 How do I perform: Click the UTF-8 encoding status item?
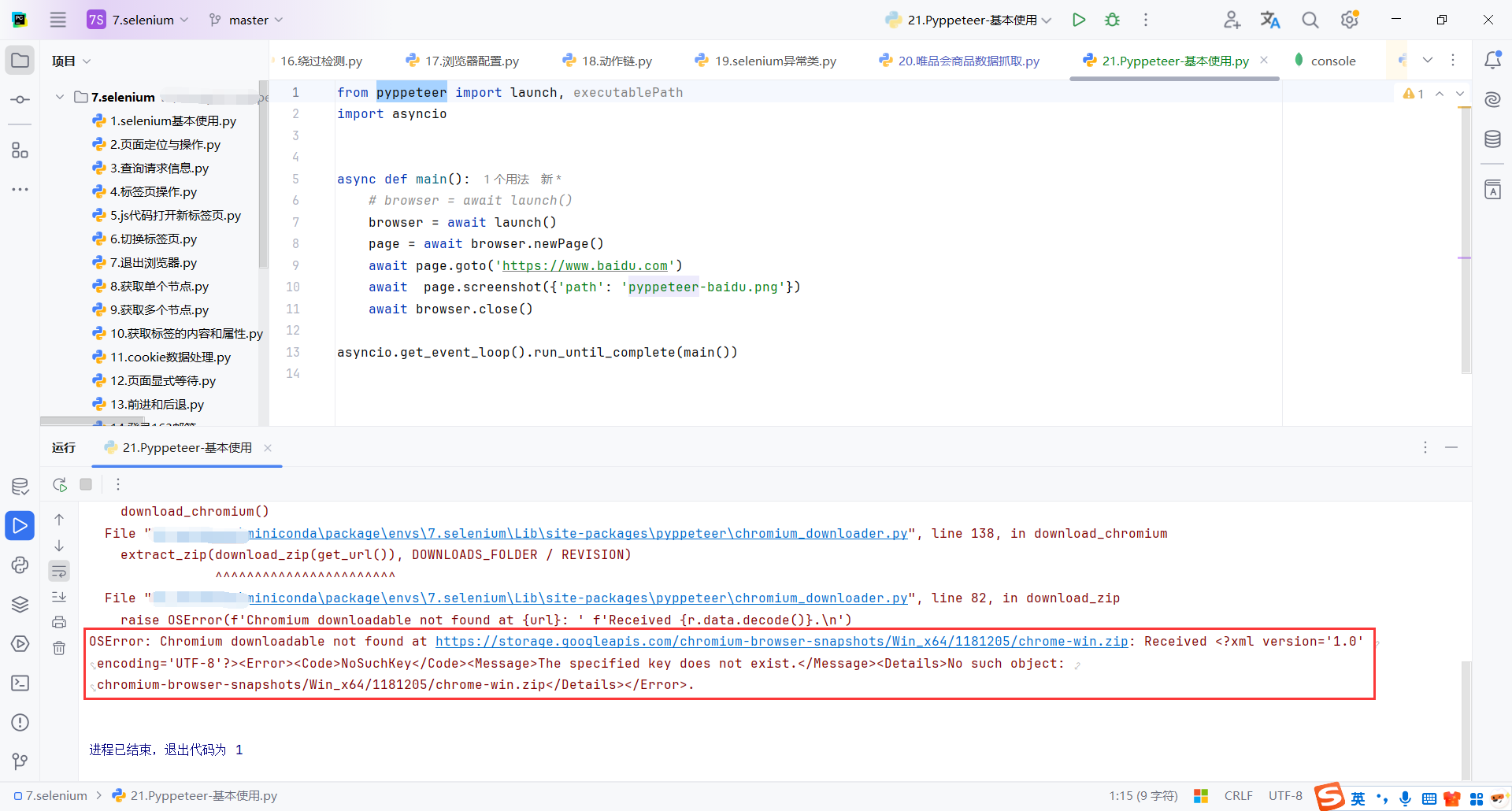point(1285,796)
